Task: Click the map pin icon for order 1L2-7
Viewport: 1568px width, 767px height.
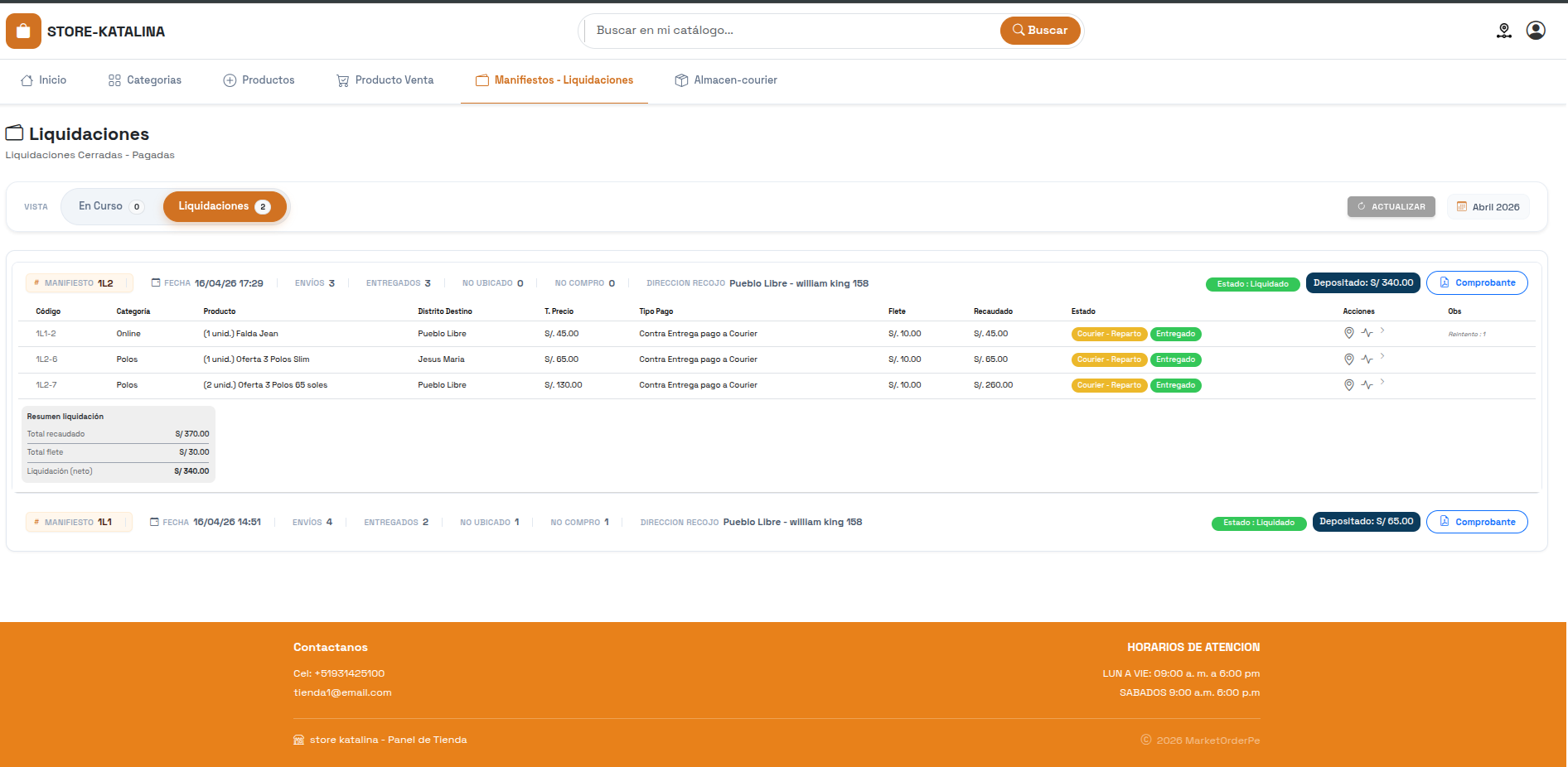Action: [x=1348, y=384]
